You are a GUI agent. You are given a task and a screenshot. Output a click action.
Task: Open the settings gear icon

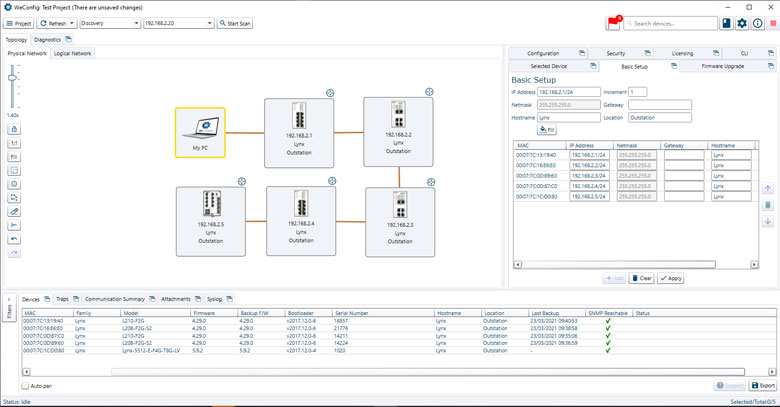(742, 23)
